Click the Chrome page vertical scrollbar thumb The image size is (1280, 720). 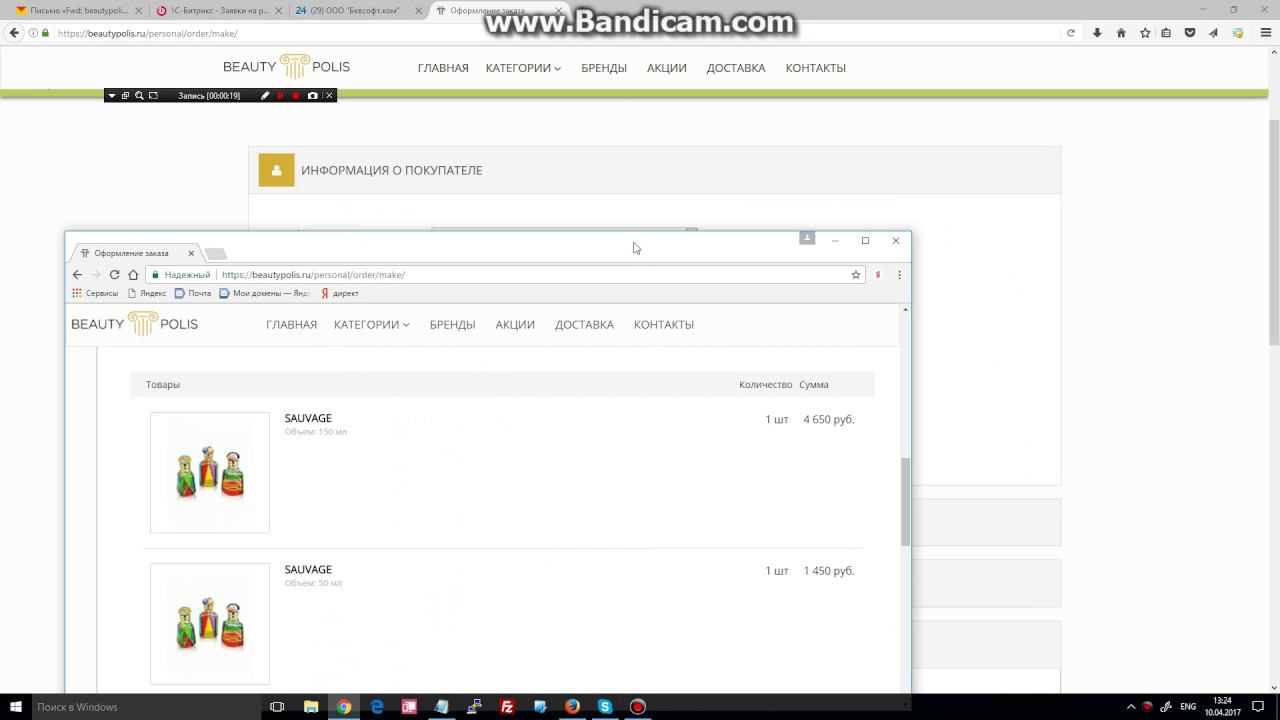(x=905, y=502)
